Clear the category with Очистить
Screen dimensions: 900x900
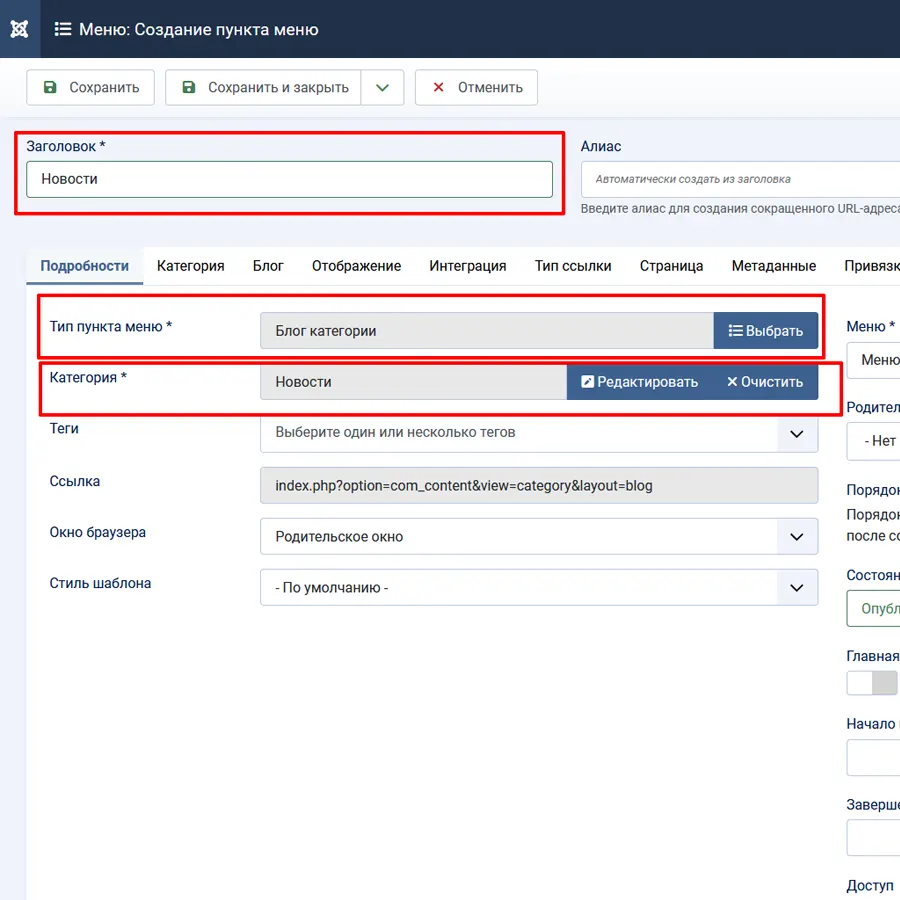point(764,382)
